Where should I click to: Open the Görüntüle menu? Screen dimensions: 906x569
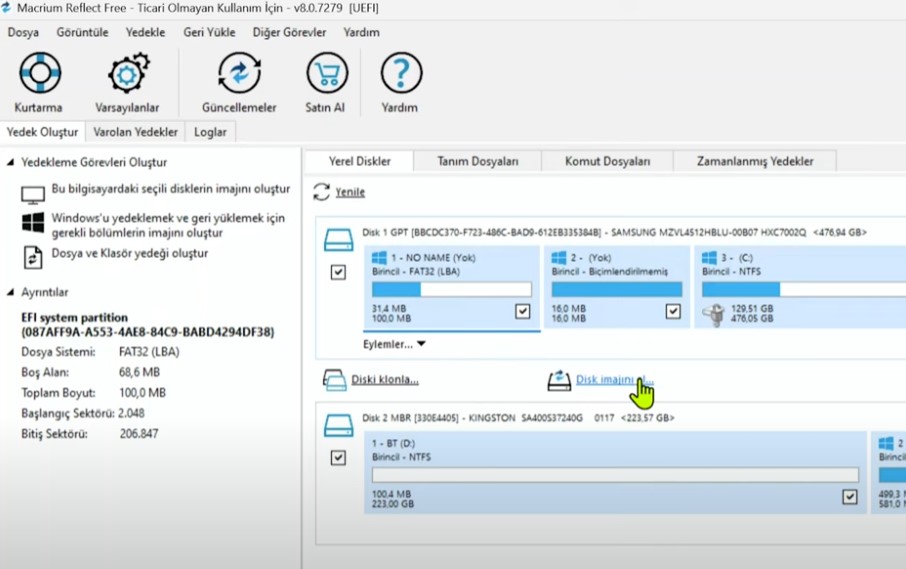coord(82,32)
